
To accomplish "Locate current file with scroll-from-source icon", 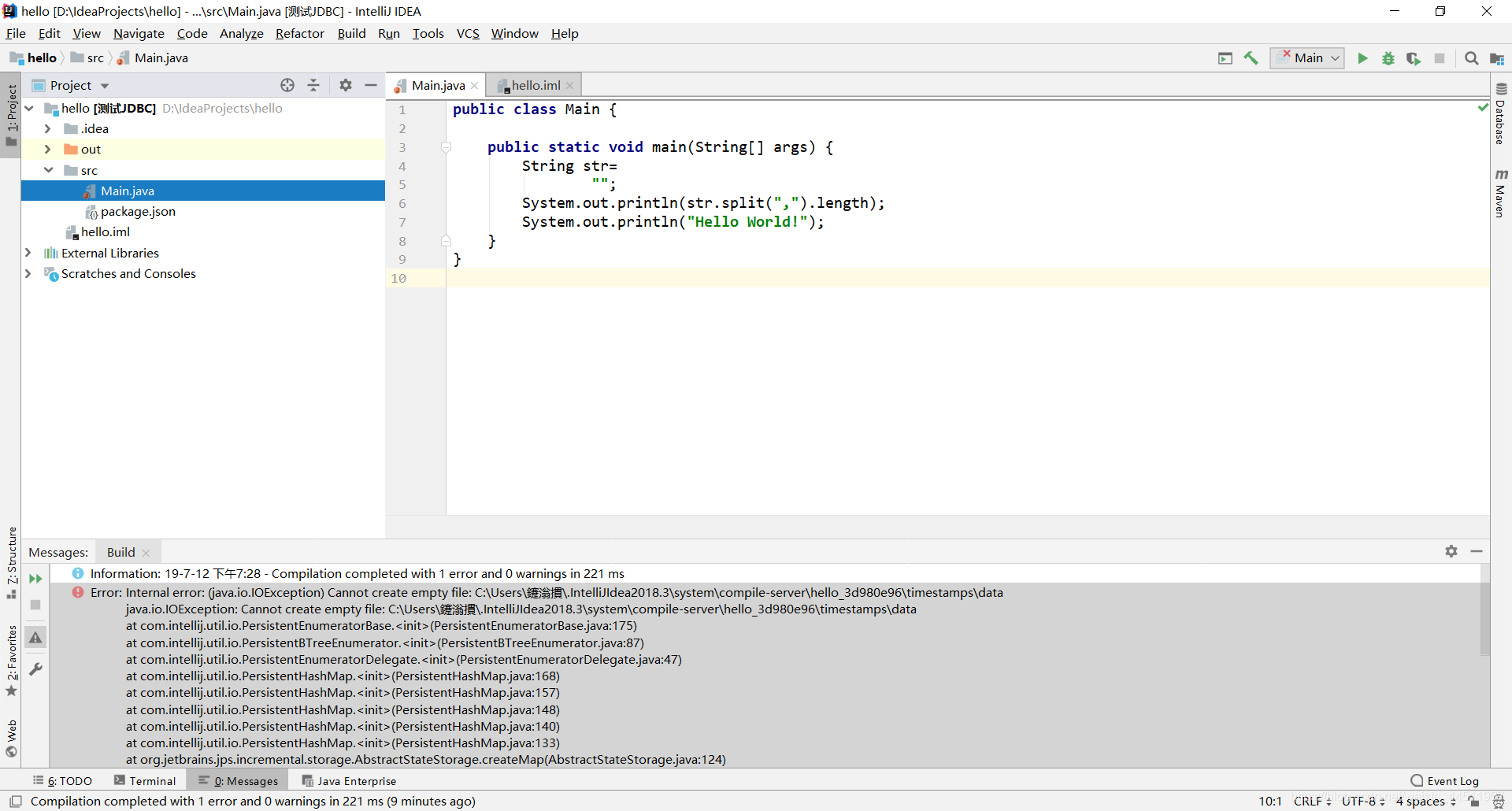I will 287,85.
